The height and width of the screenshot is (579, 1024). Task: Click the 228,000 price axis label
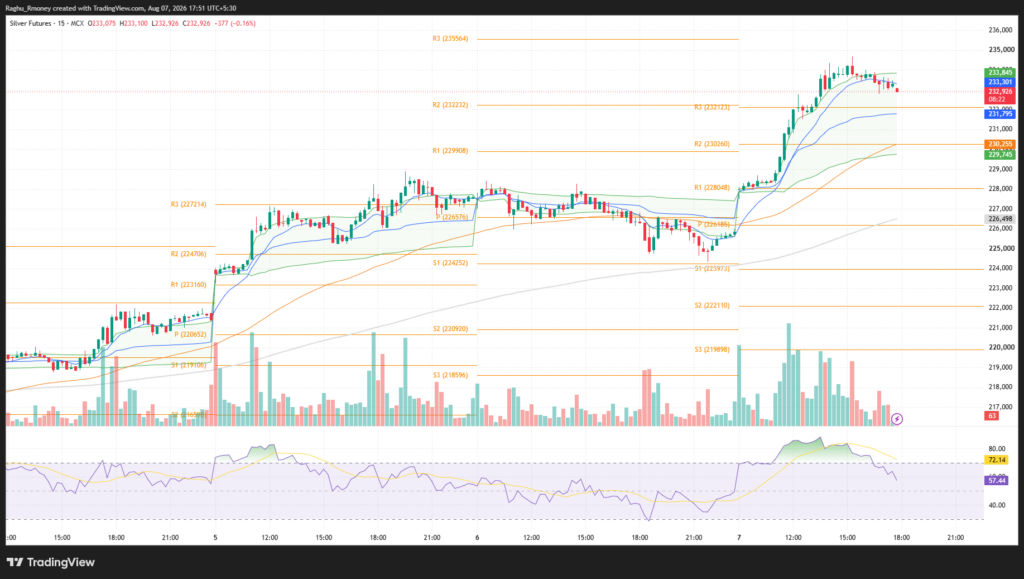1001,189
